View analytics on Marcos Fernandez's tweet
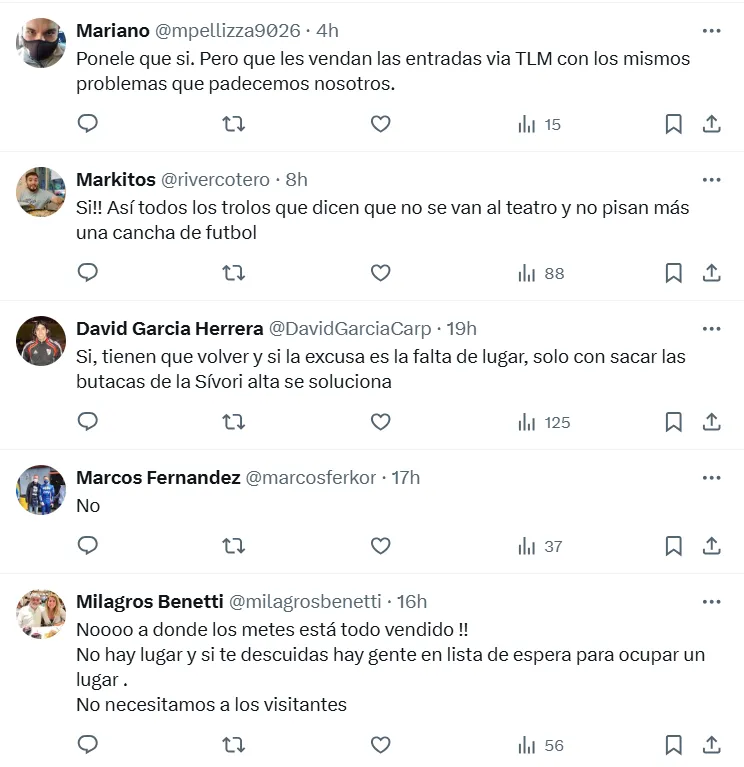Viewport: 744px width, 767px height. coord(540,546)
